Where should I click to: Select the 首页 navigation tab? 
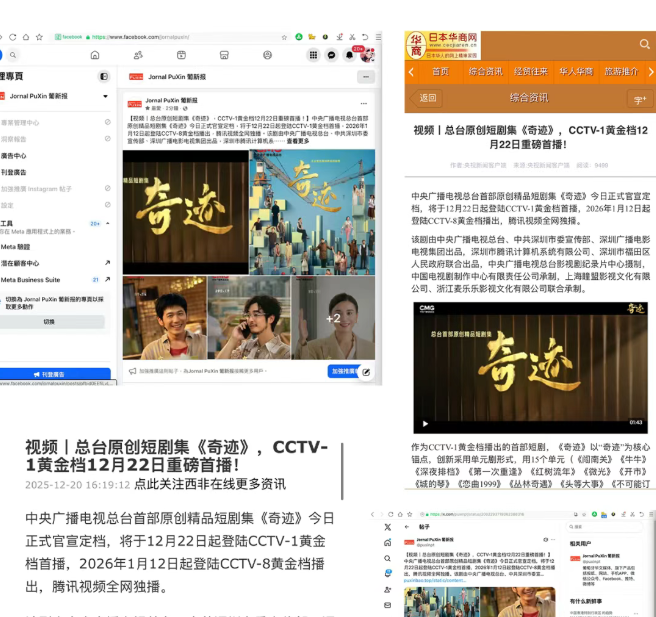point(440,72)
